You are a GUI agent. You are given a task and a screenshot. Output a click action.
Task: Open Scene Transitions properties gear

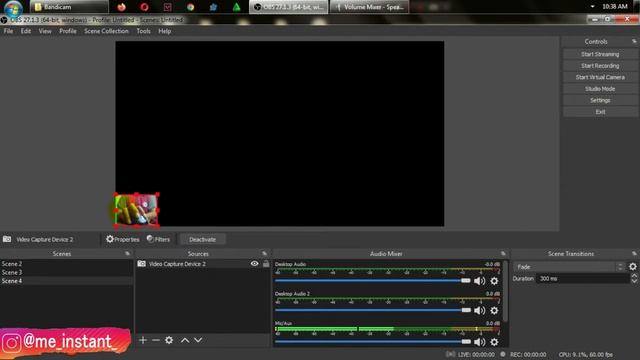pyautogui.click(x=633, y=267)
